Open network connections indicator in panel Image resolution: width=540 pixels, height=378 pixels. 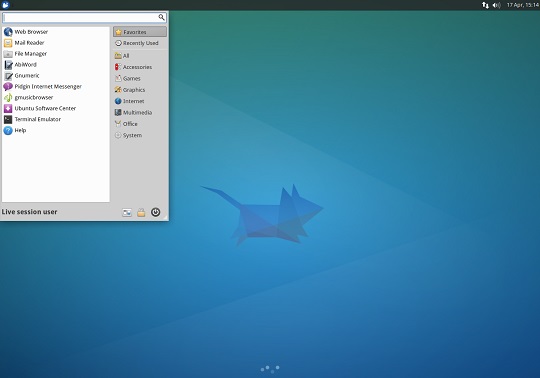click(x=485, y=5)
